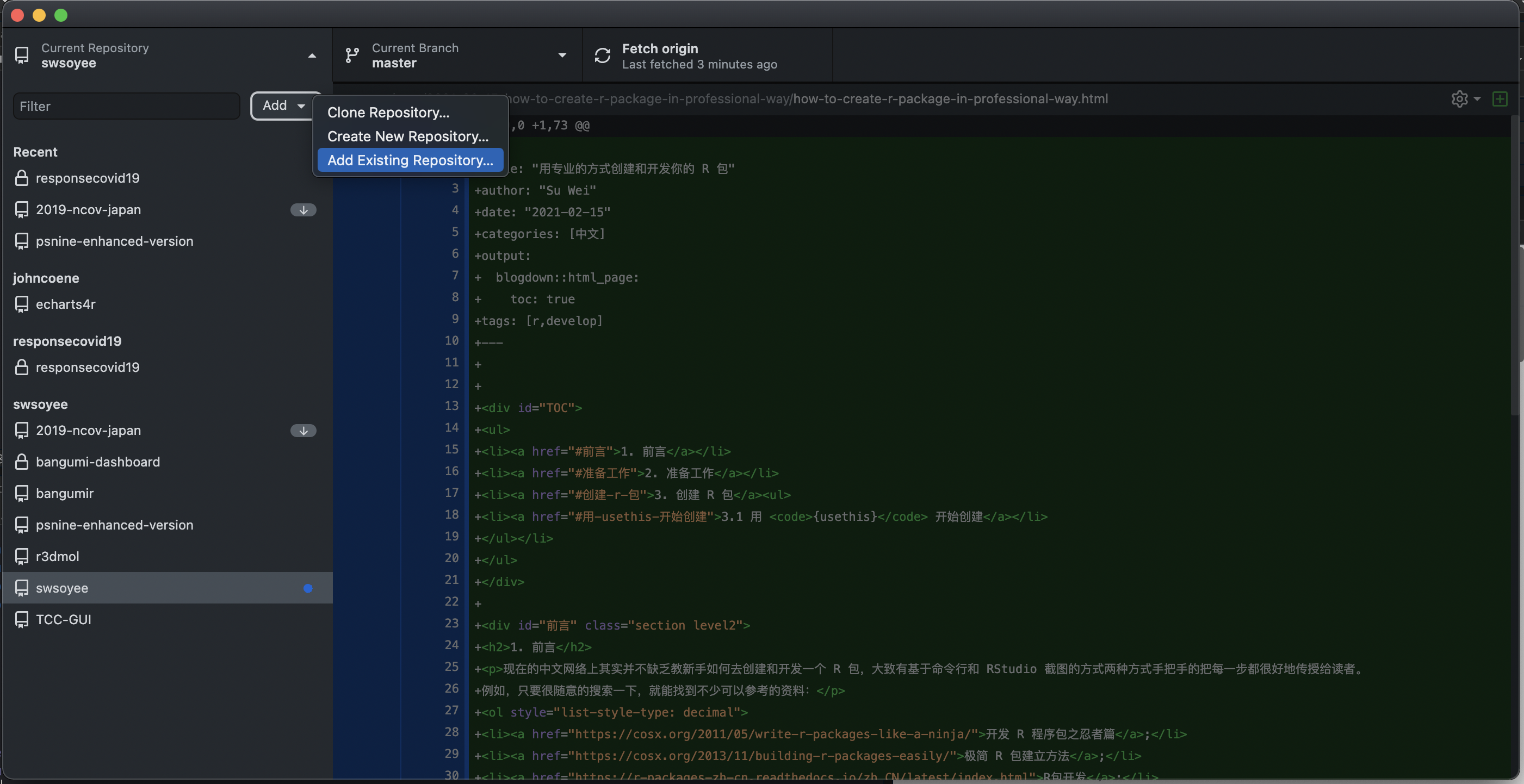Click the pull arrow badge on swsoyee's 2019-ncov-japan
This screenshot has height=784, width=1524.
click(303, 431)
